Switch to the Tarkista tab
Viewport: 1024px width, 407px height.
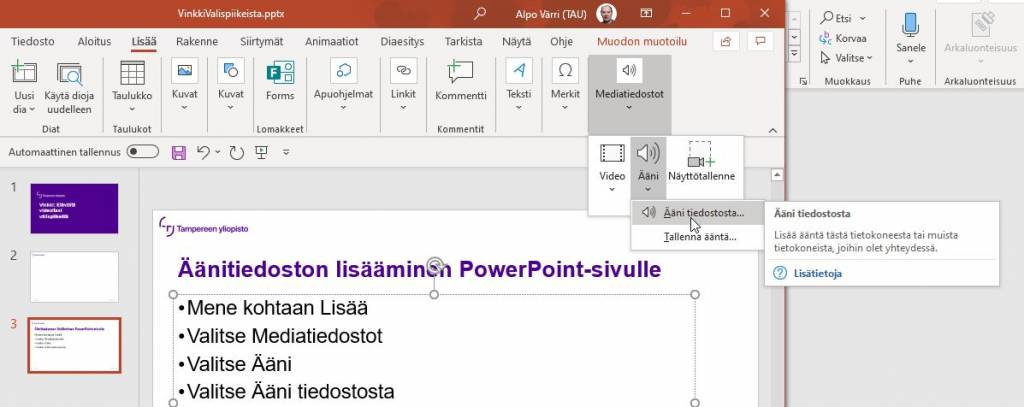pyautogui.click(x=464, y=41)
